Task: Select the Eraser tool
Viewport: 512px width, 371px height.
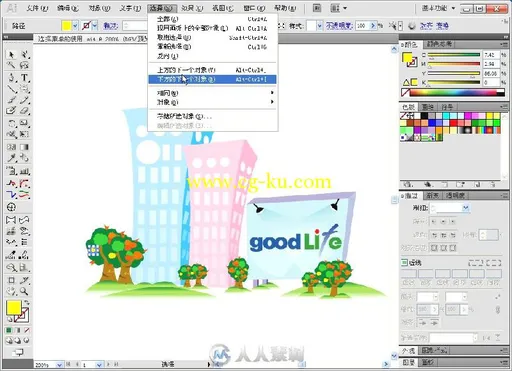Action: pyautogui.click(x=24, y=111)
